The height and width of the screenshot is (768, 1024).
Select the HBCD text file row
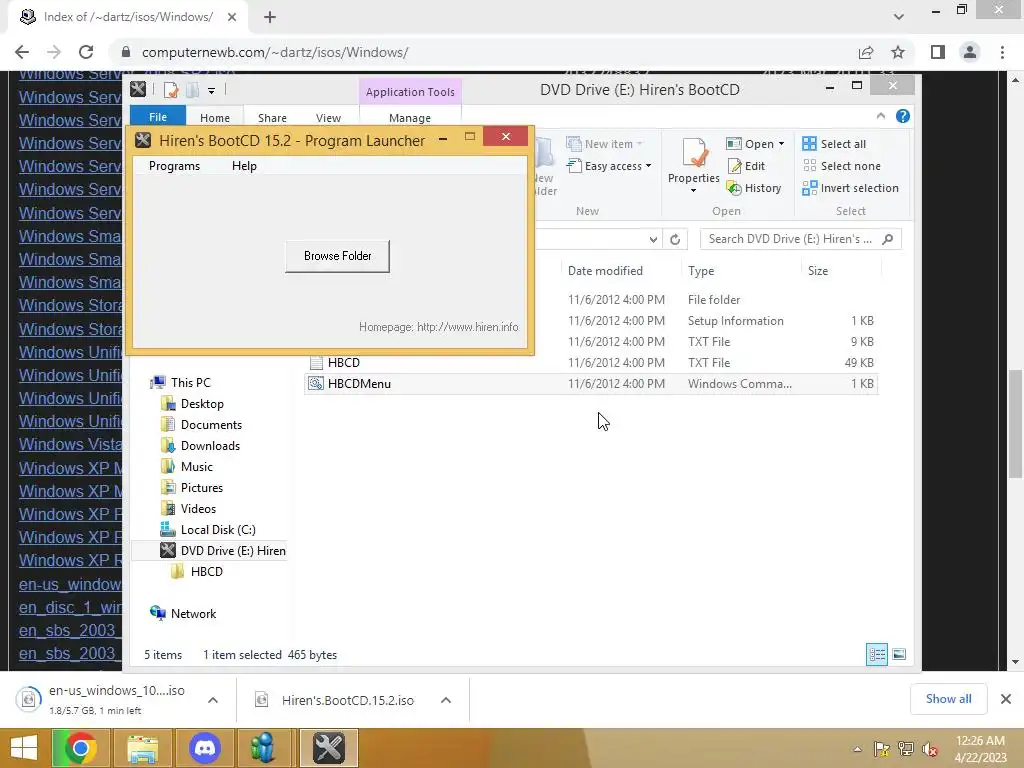coord(591,362)
